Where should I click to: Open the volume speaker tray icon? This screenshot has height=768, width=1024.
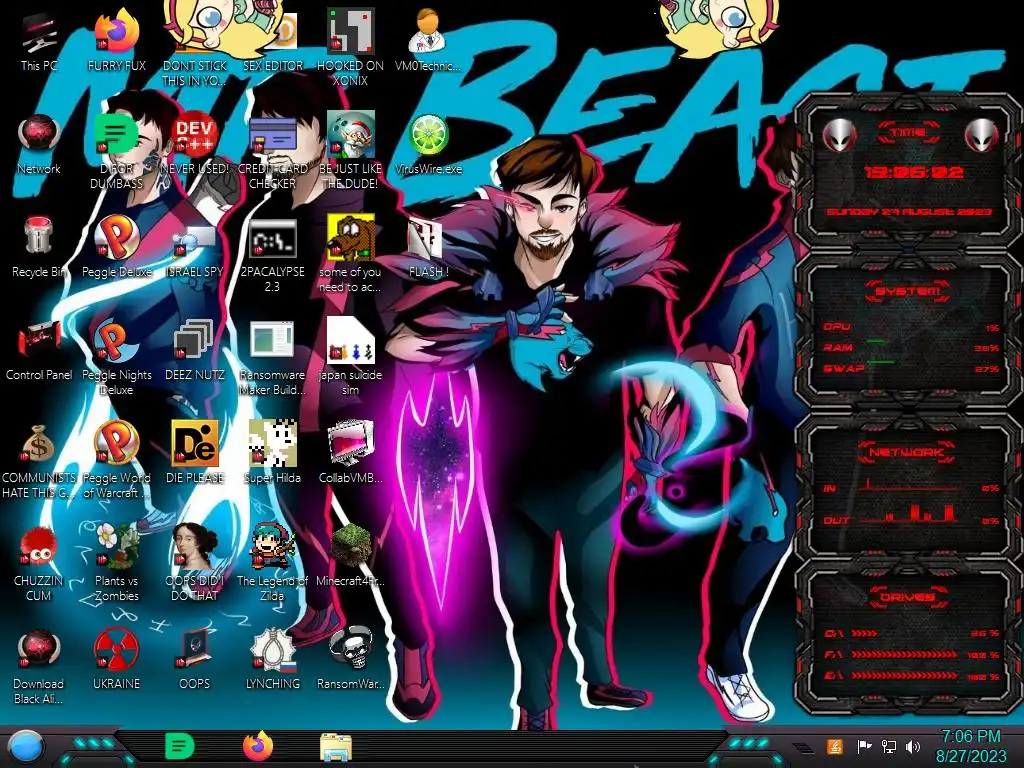click(x=913, y=746)
